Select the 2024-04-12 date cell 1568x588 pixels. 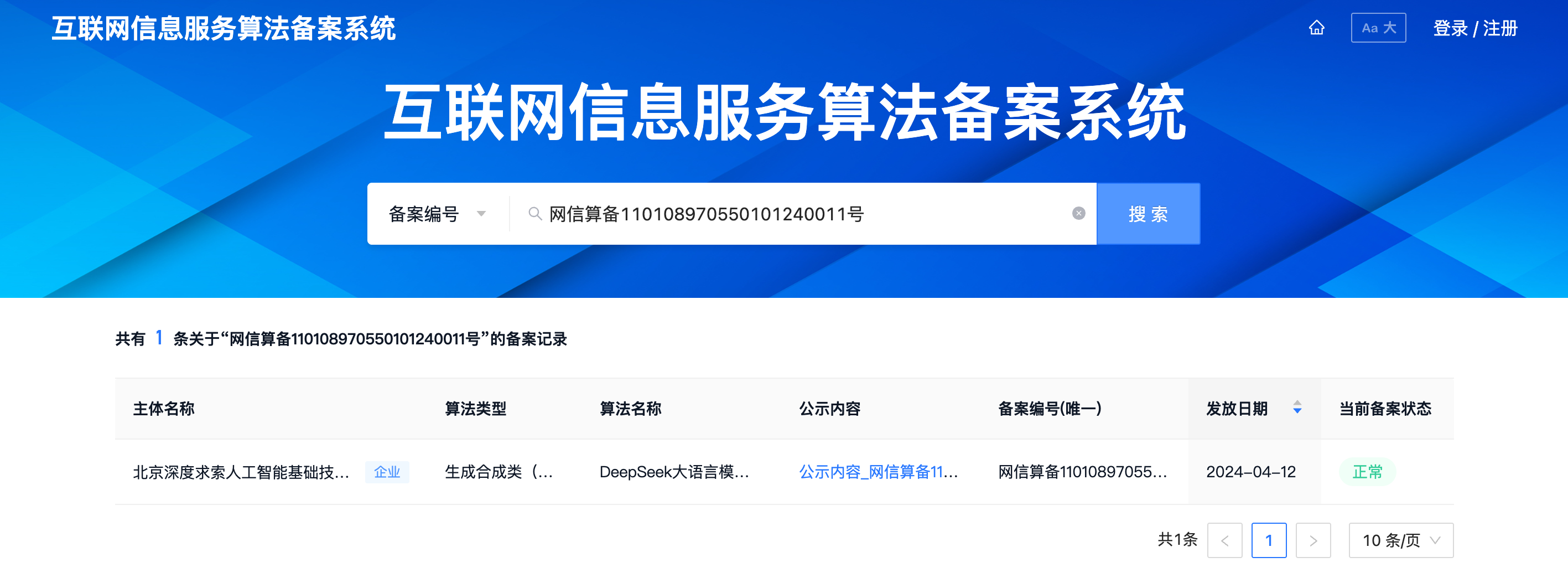1251,472
